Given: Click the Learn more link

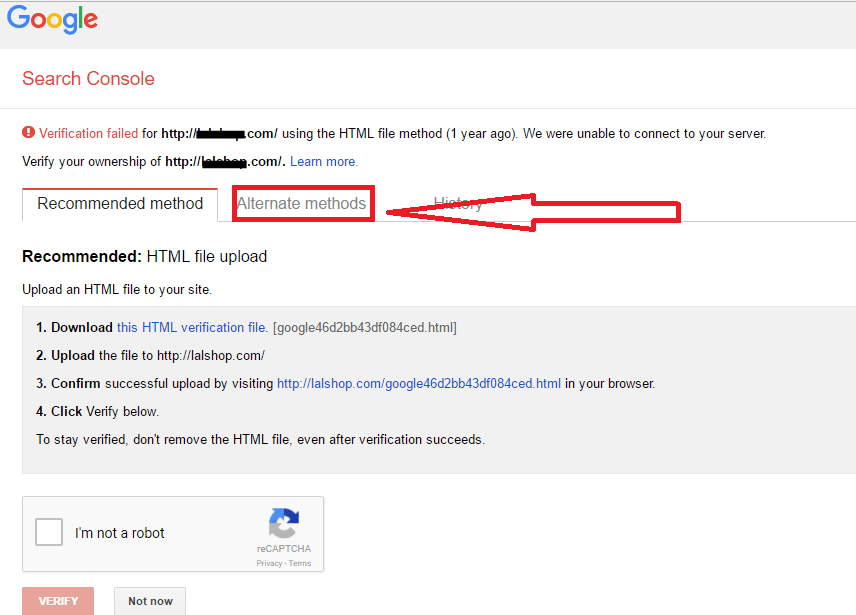Looking at the screenshot, I should [x=324, y=162].
